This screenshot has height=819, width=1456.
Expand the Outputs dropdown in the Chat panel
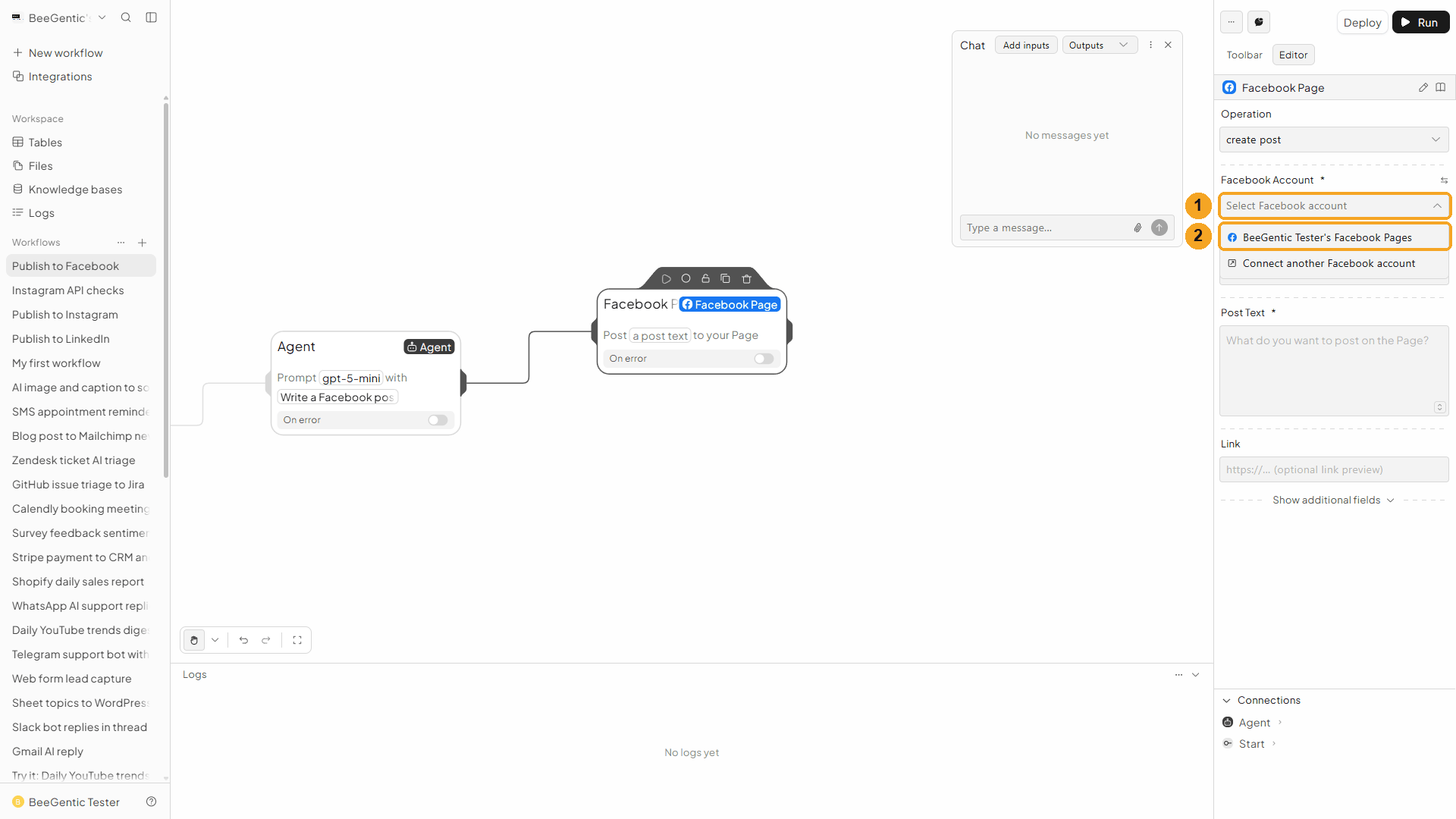click(x=1100, y=45)
